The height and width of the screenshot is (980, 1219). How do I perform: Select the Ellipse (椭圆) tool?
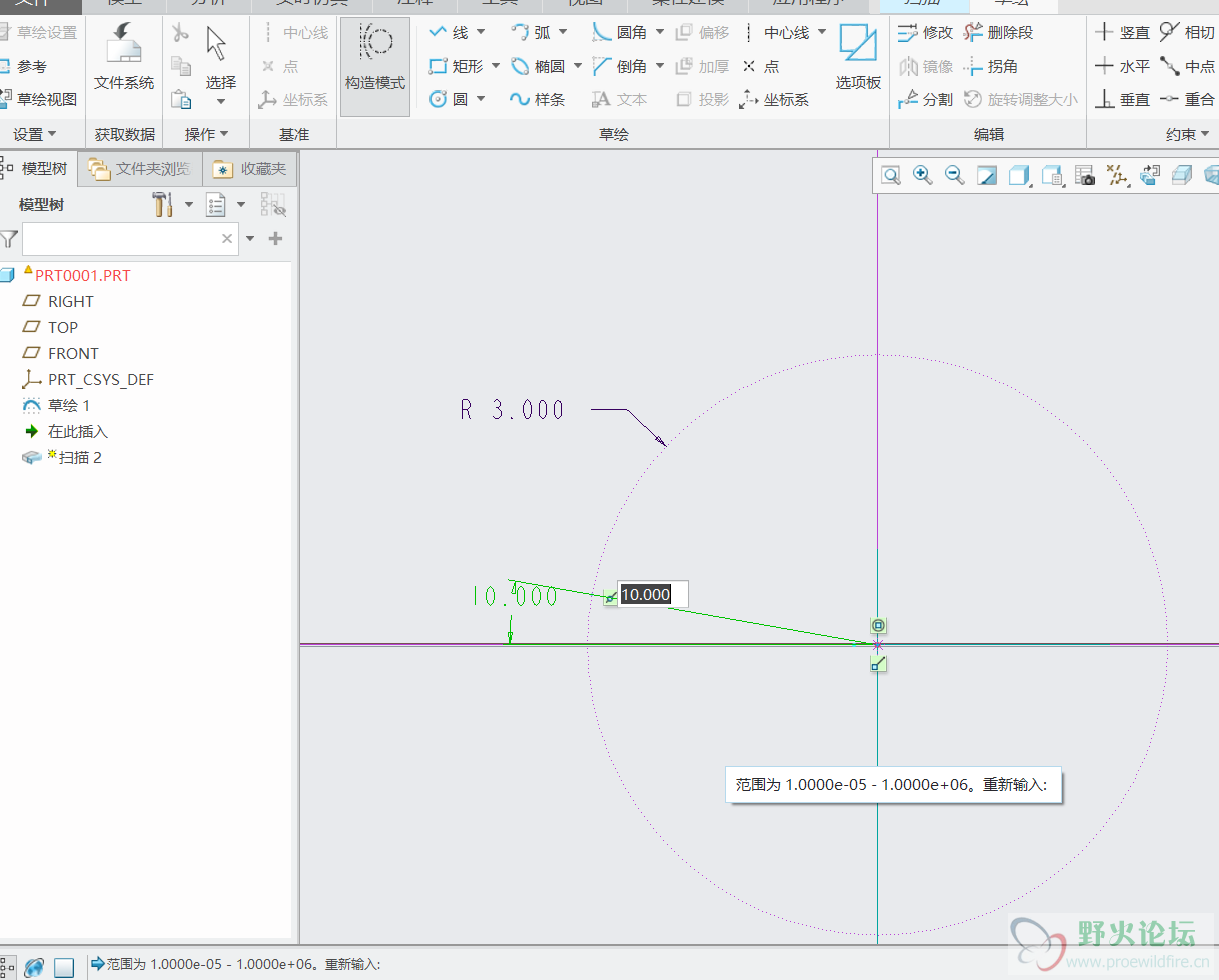point(537,66)
